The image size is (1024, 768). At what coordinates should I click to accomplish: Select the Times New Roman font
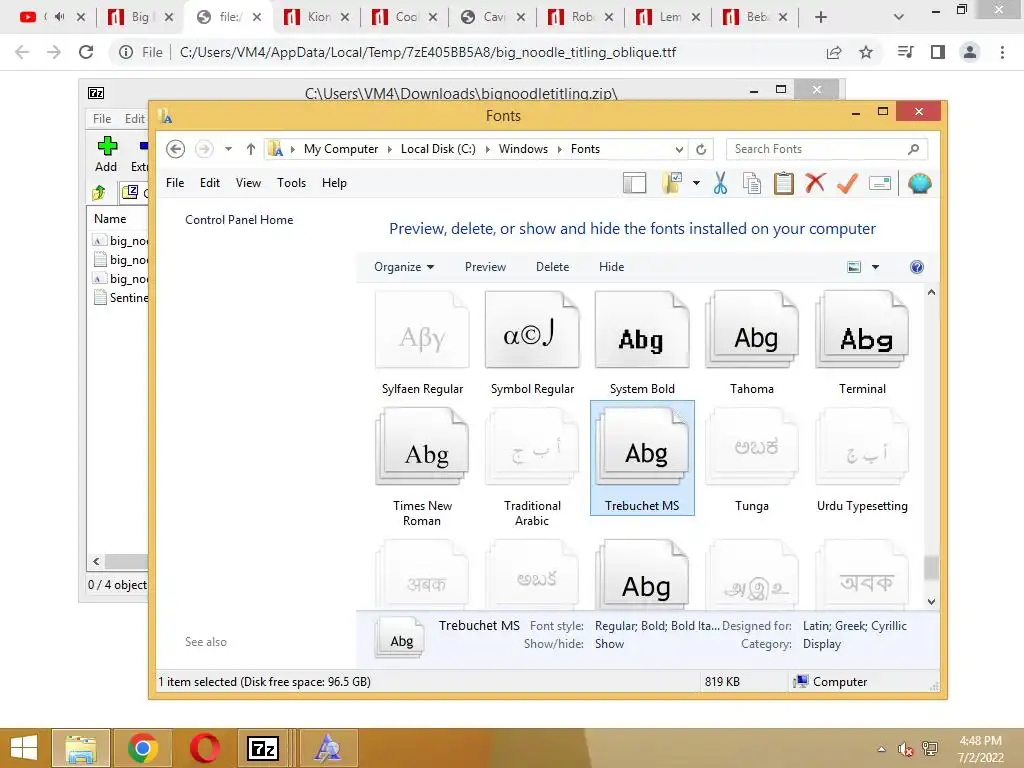tap(423, 466)
